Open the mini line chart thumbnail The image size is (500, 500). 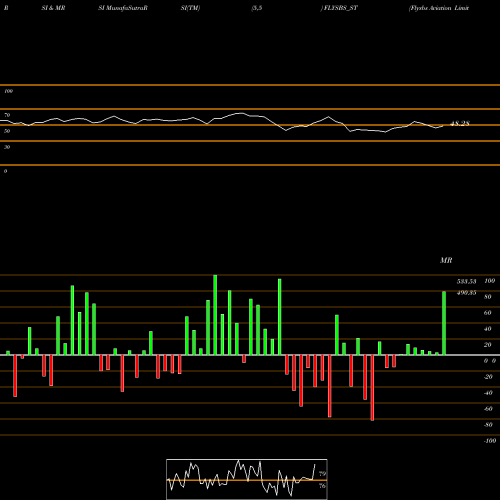pos(247,479)
